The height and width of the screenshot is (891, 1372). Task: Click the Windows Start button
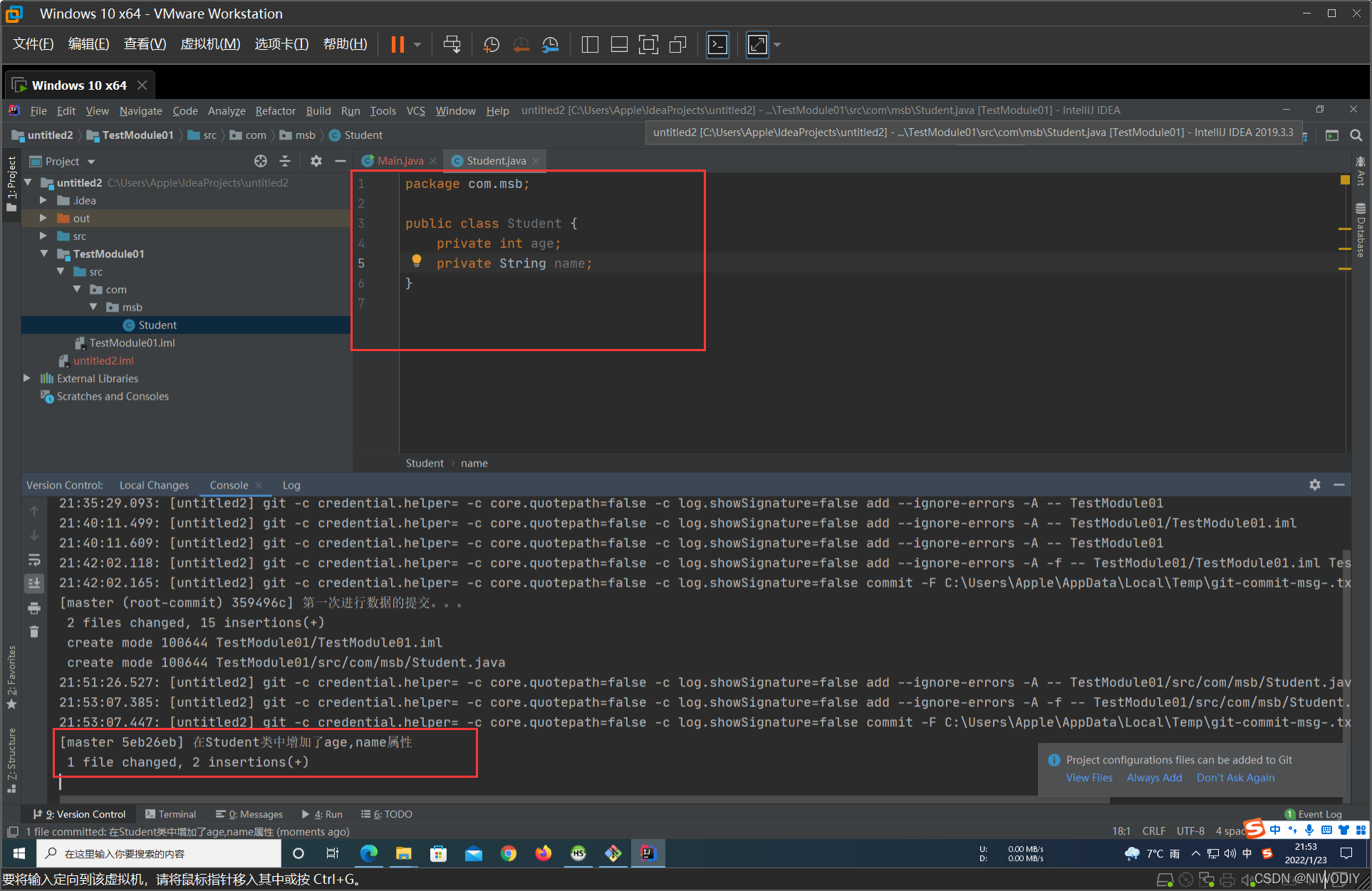tap(19, 853)
